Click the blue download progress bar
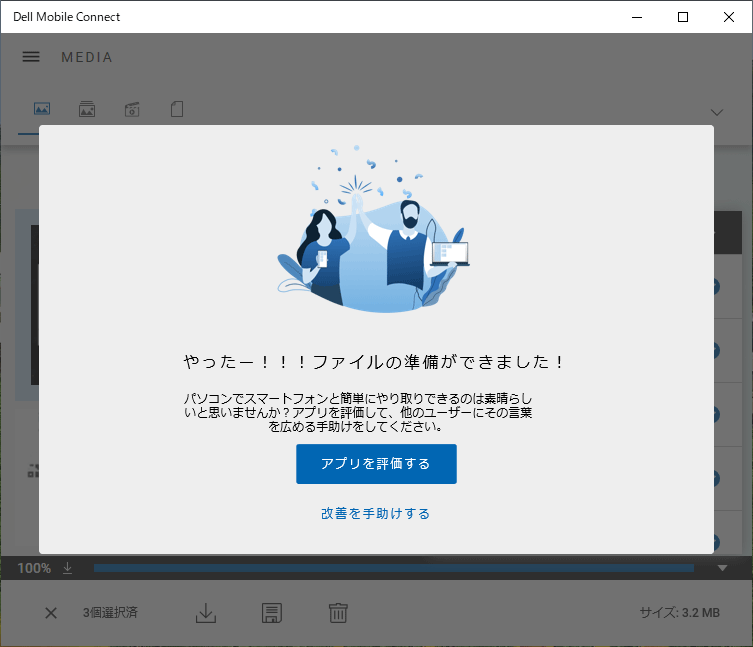Viewport: 753px width, 647px height. [x=394, y=568]
